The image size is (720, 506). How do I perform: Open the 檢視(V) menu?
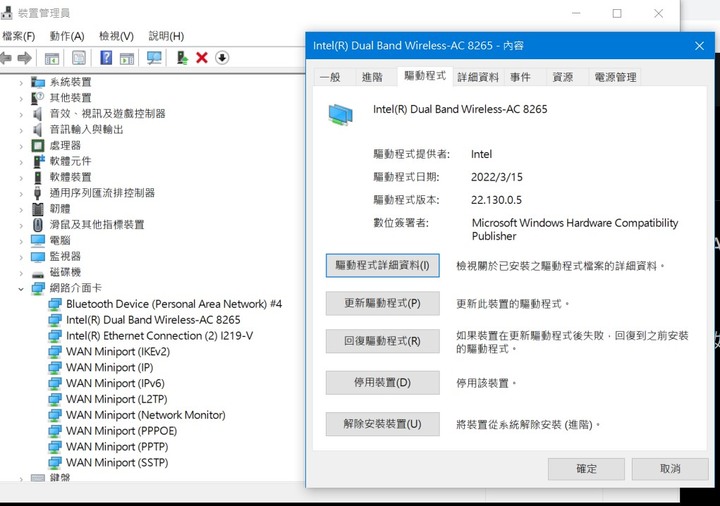[x=117, y=36]
